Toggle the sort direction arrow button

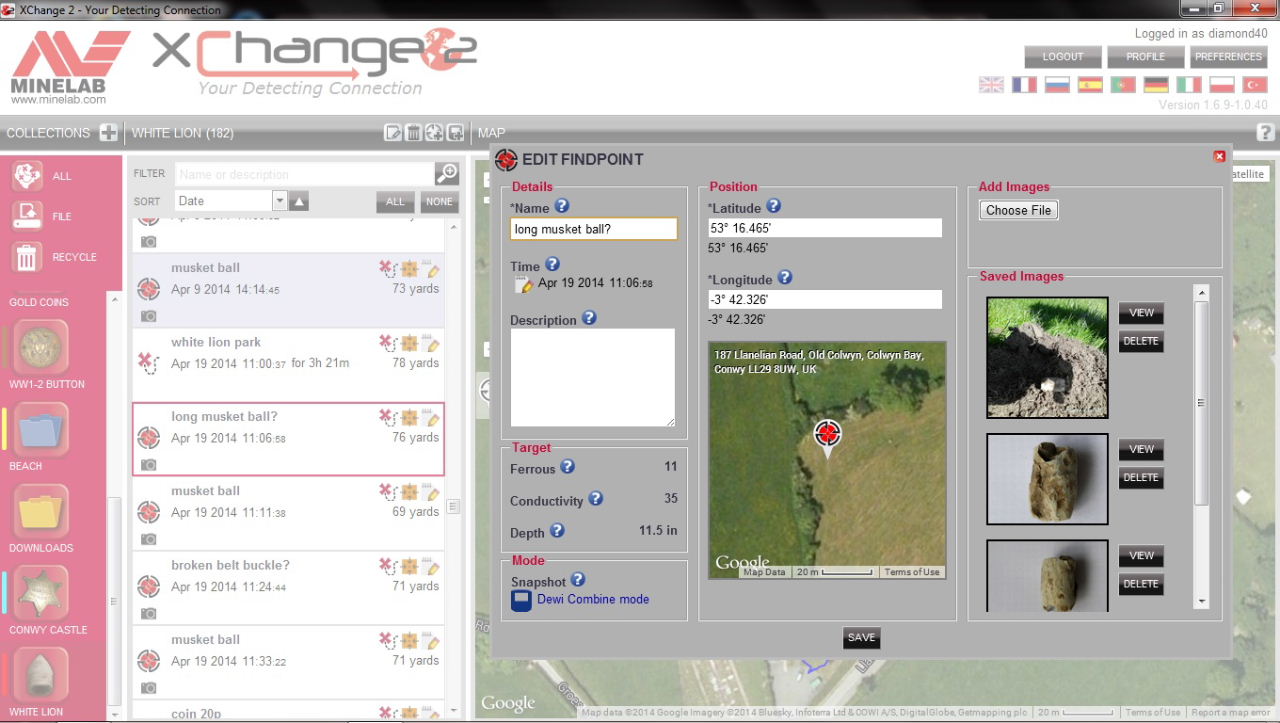pos(300,201)
